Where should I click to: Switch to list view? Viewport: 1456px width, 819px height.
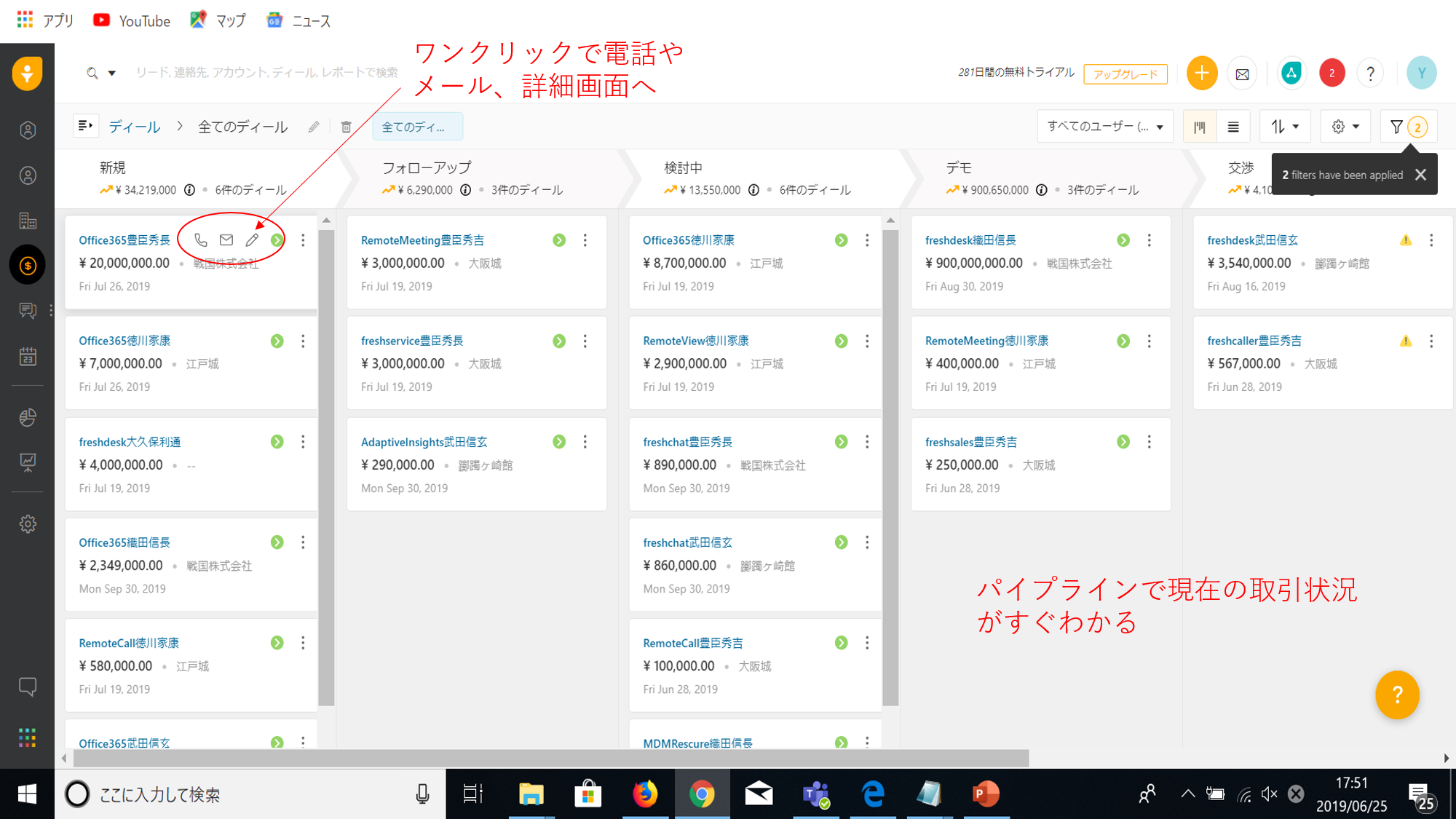point(1233,127)
